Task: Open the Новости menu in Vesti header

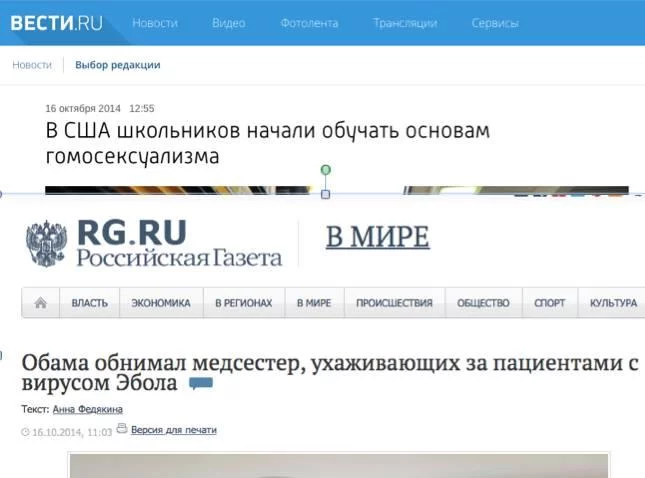Action: point(155,23)
